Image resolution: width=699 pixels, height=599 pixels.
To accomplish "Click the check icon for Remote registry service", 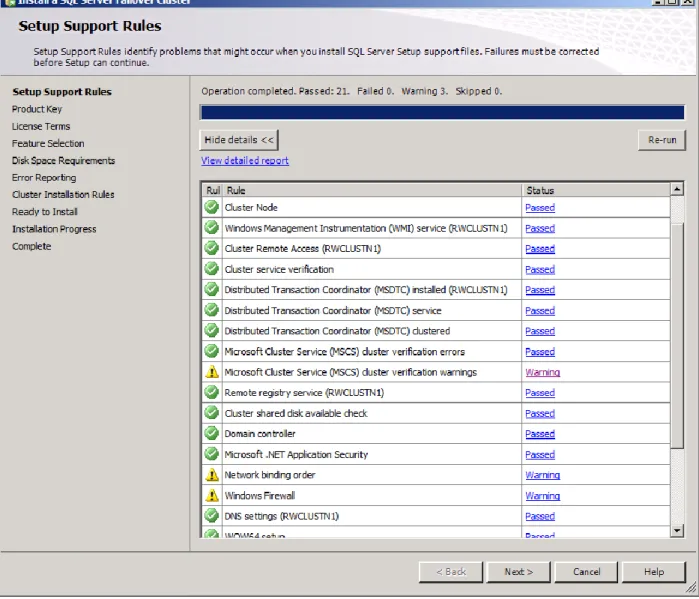I will pos(212,392).
